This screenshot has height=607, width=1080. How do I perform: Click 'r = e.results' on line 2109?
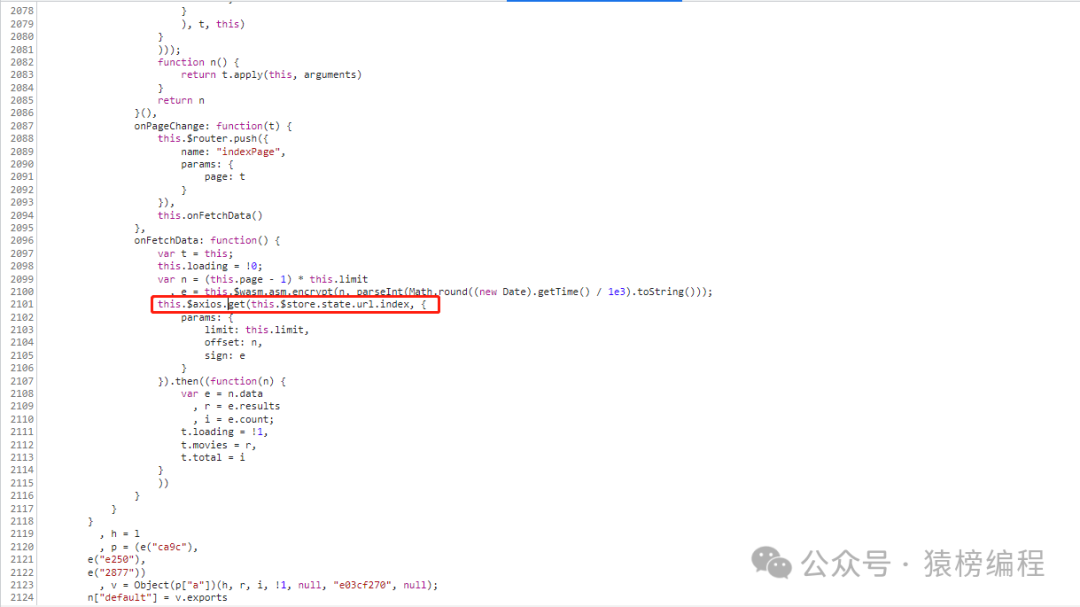242,407
